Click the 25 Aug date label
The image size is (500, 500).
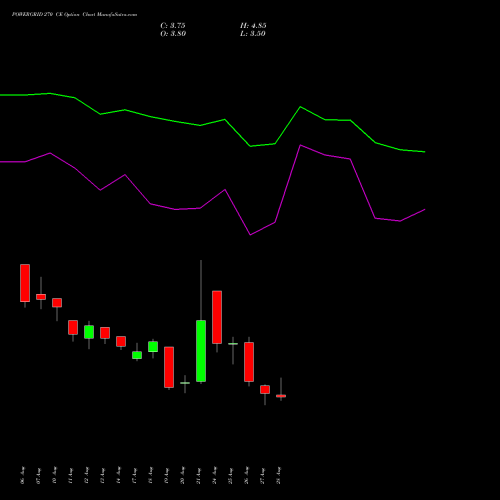pos(231,475)
